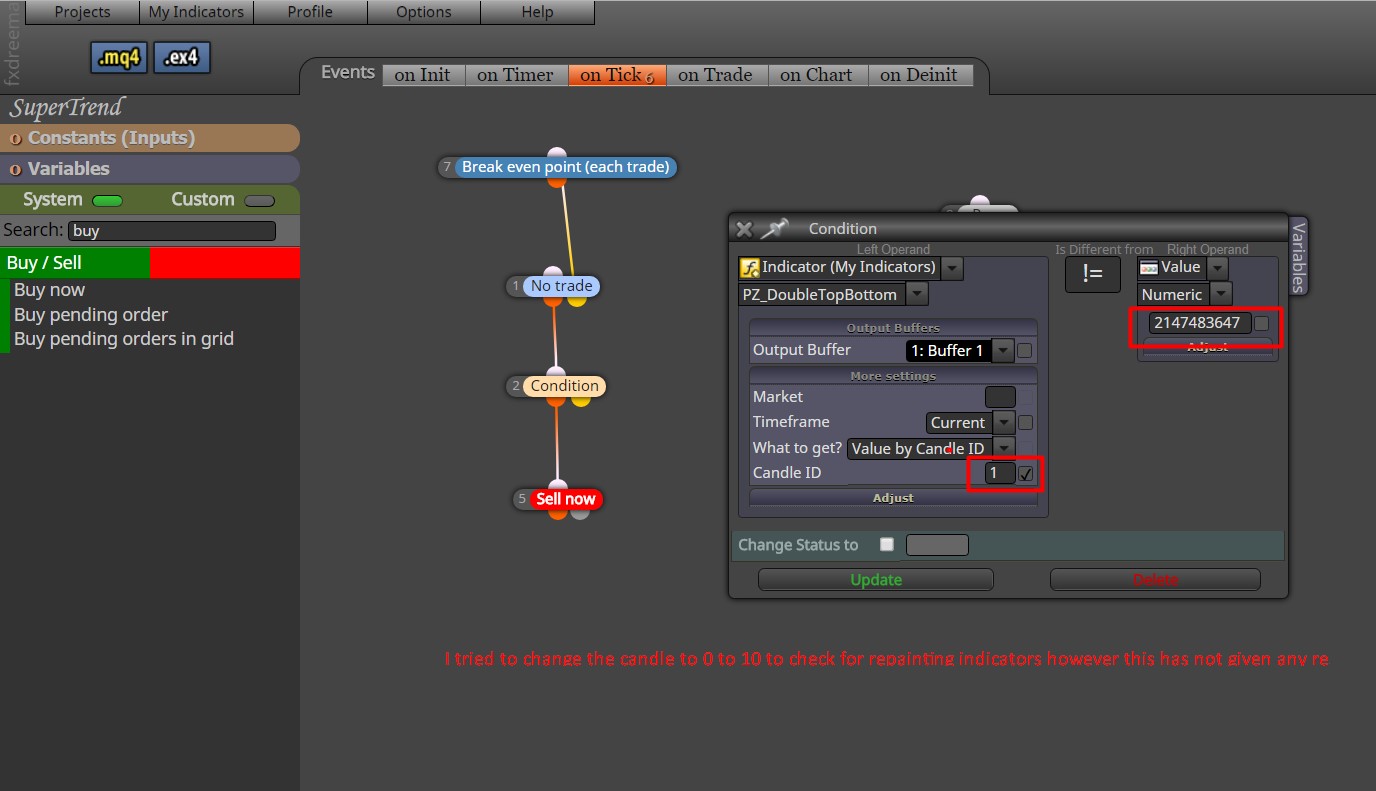Open the Projects menu

coord(82,12)
